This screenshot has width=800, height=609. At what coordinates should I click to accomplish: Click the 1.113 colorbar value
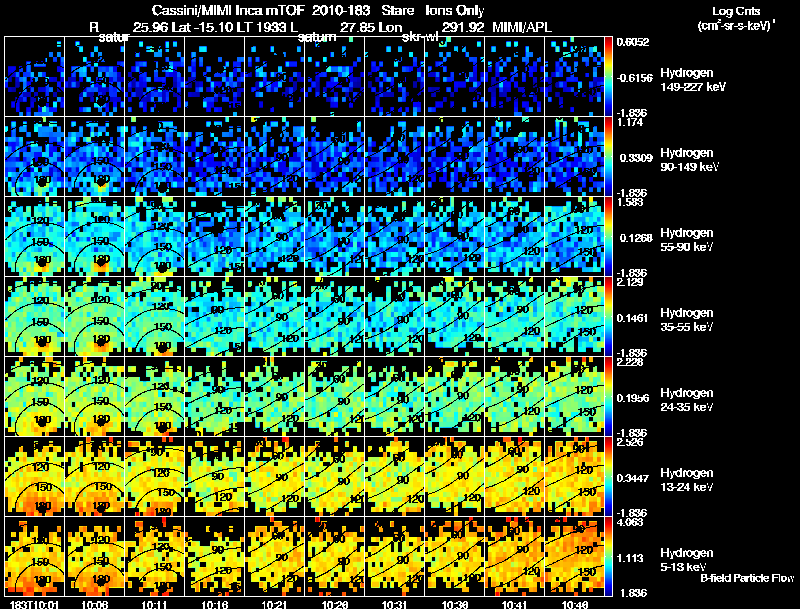coord(630,558)
